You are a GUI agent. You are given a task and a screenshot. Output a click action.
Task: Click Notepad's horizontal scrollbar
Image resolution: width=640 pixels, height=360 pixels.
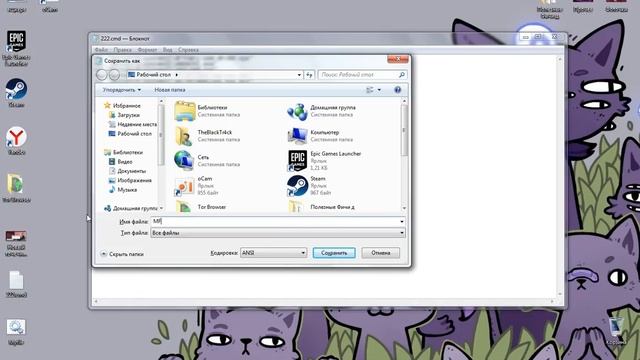click(x=325, y=302)
